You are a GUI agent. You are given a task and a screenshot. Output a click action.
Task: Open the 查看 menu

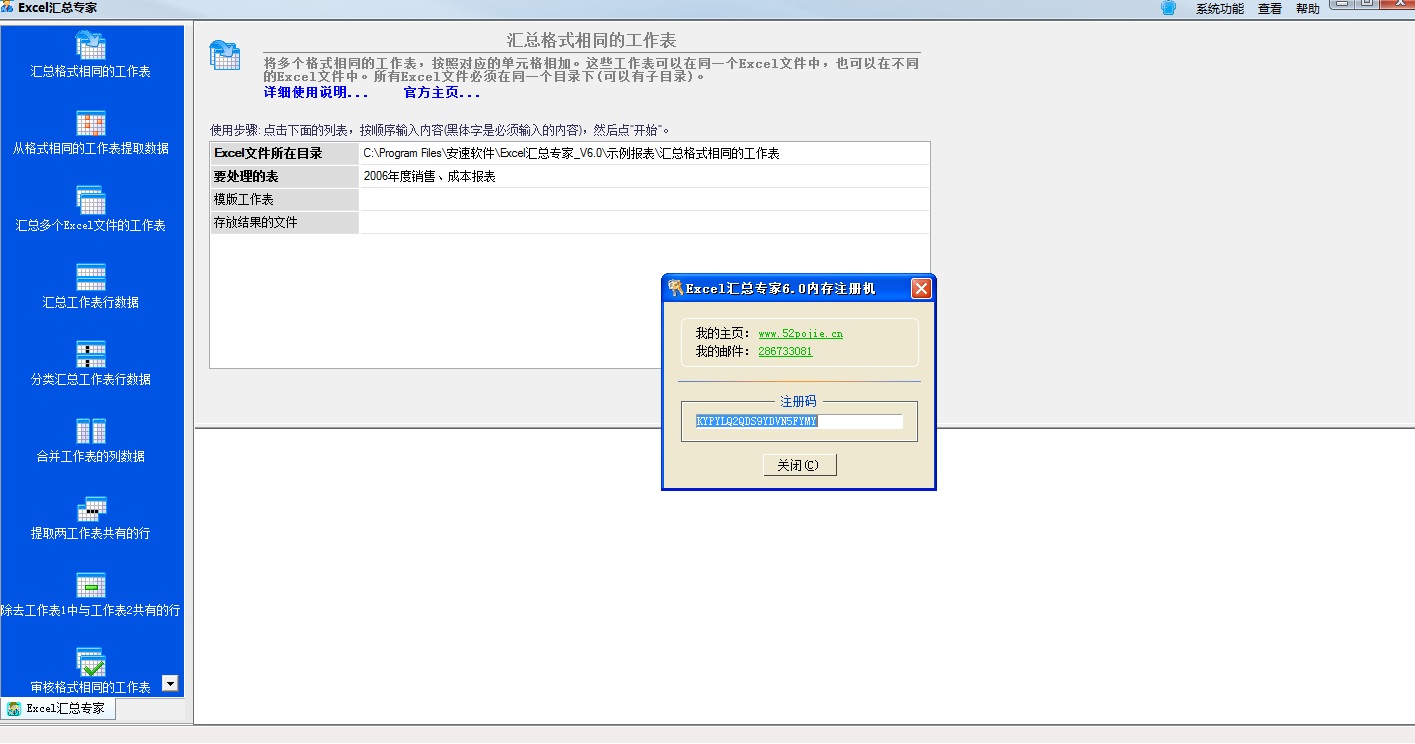(x=1268, y=9)
